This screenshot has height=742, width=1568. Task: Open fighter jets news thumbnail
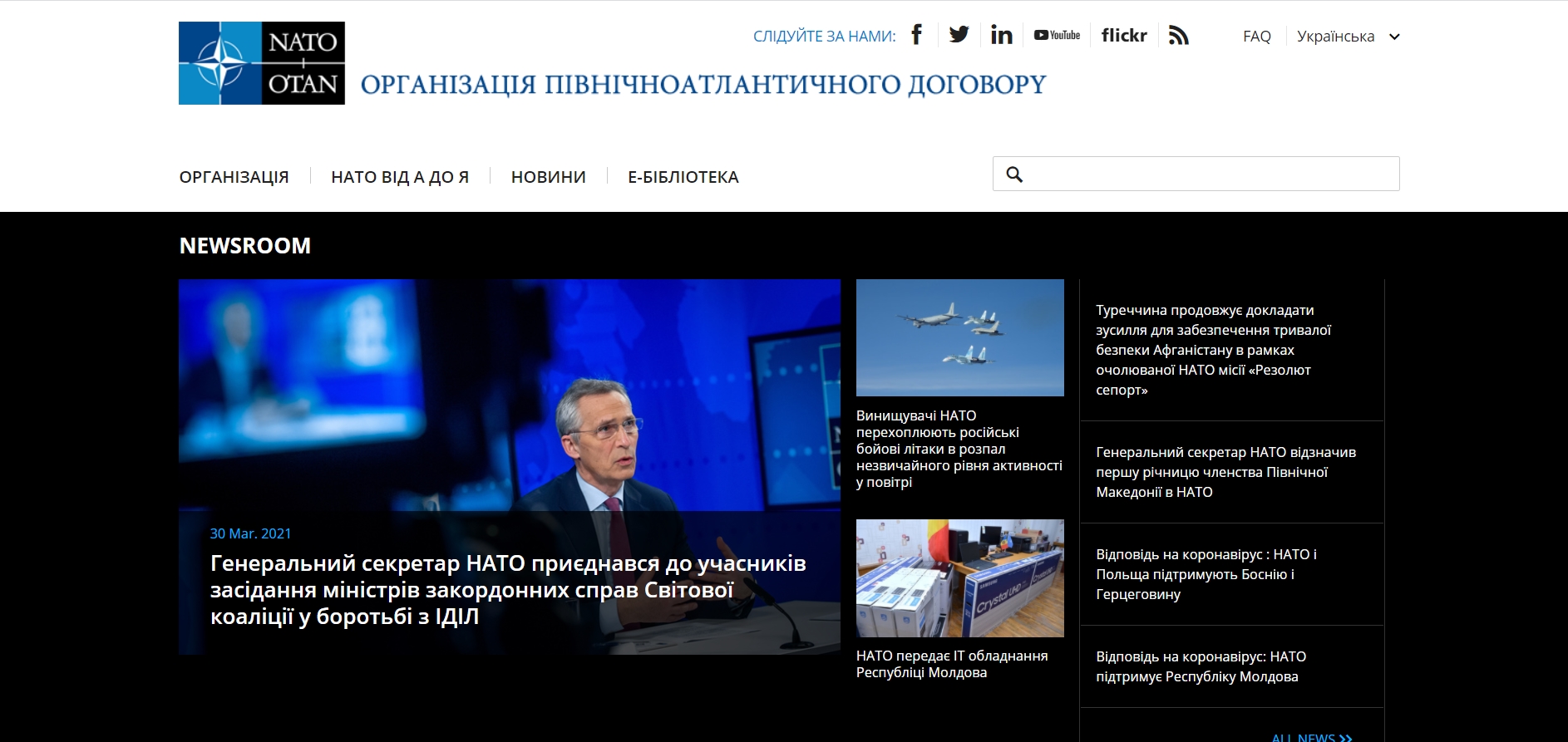[960, 337]
